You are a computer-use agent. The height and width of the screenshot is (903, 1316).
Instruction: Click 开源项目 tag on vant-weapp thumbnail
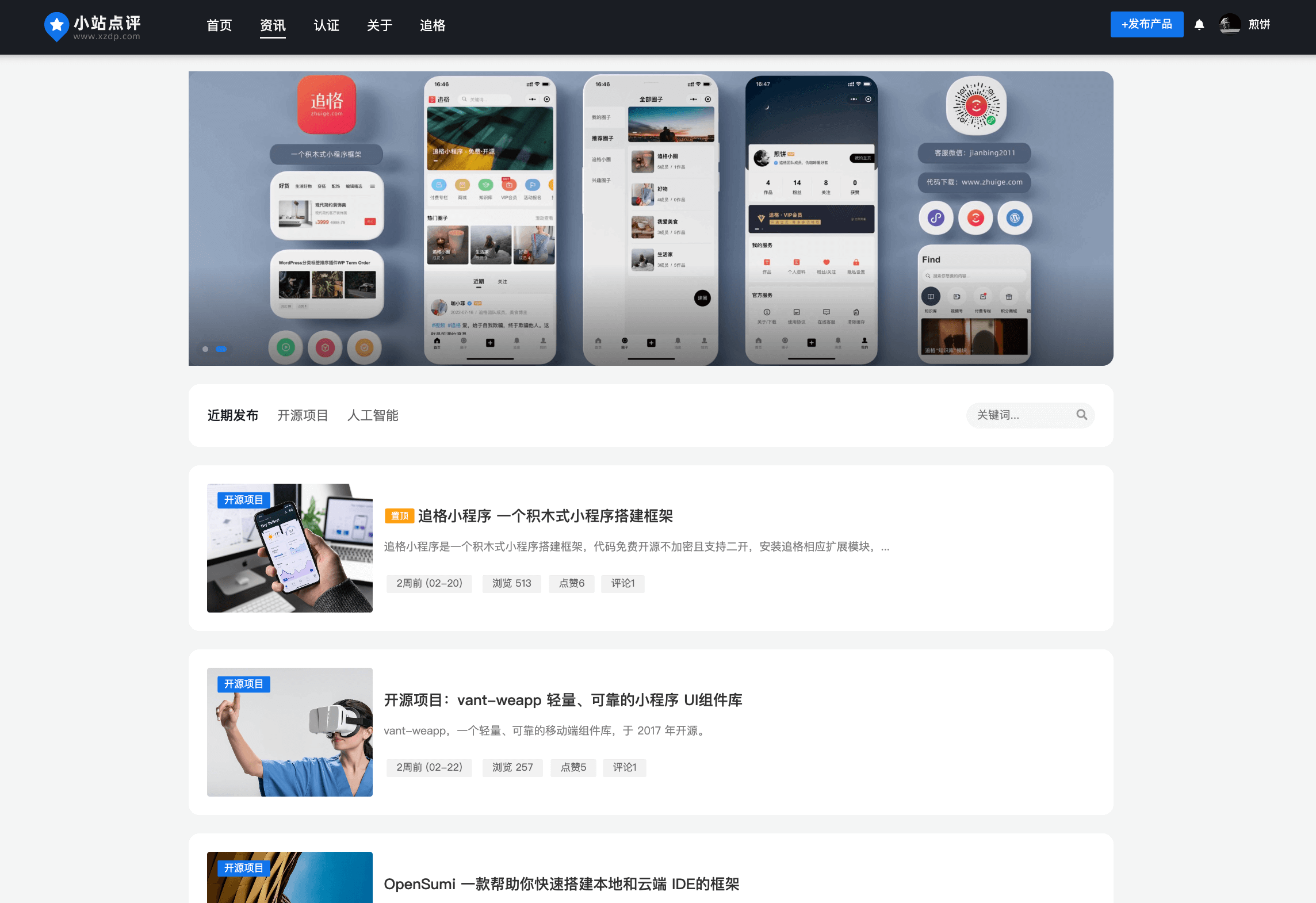coord(244,684)
